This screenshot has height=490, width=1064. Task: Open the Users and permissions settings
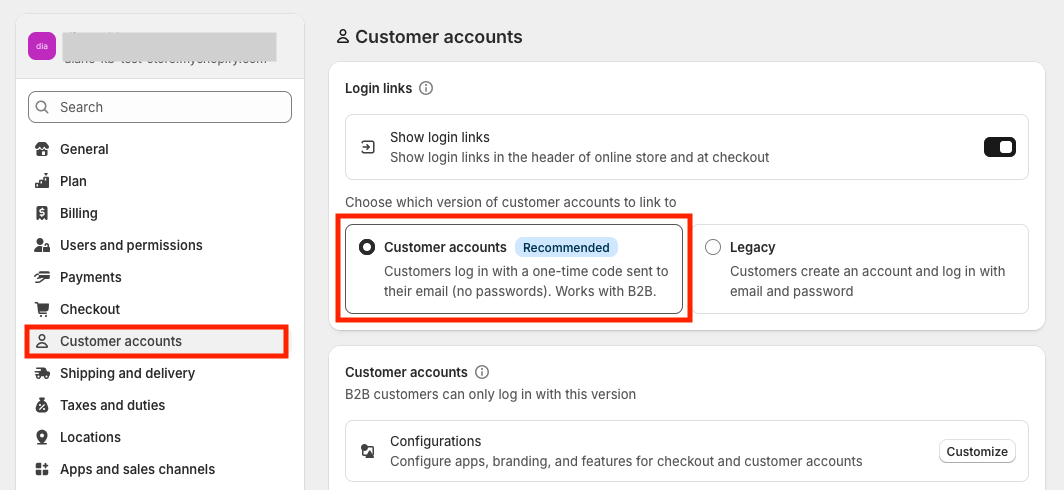[131, 245]
